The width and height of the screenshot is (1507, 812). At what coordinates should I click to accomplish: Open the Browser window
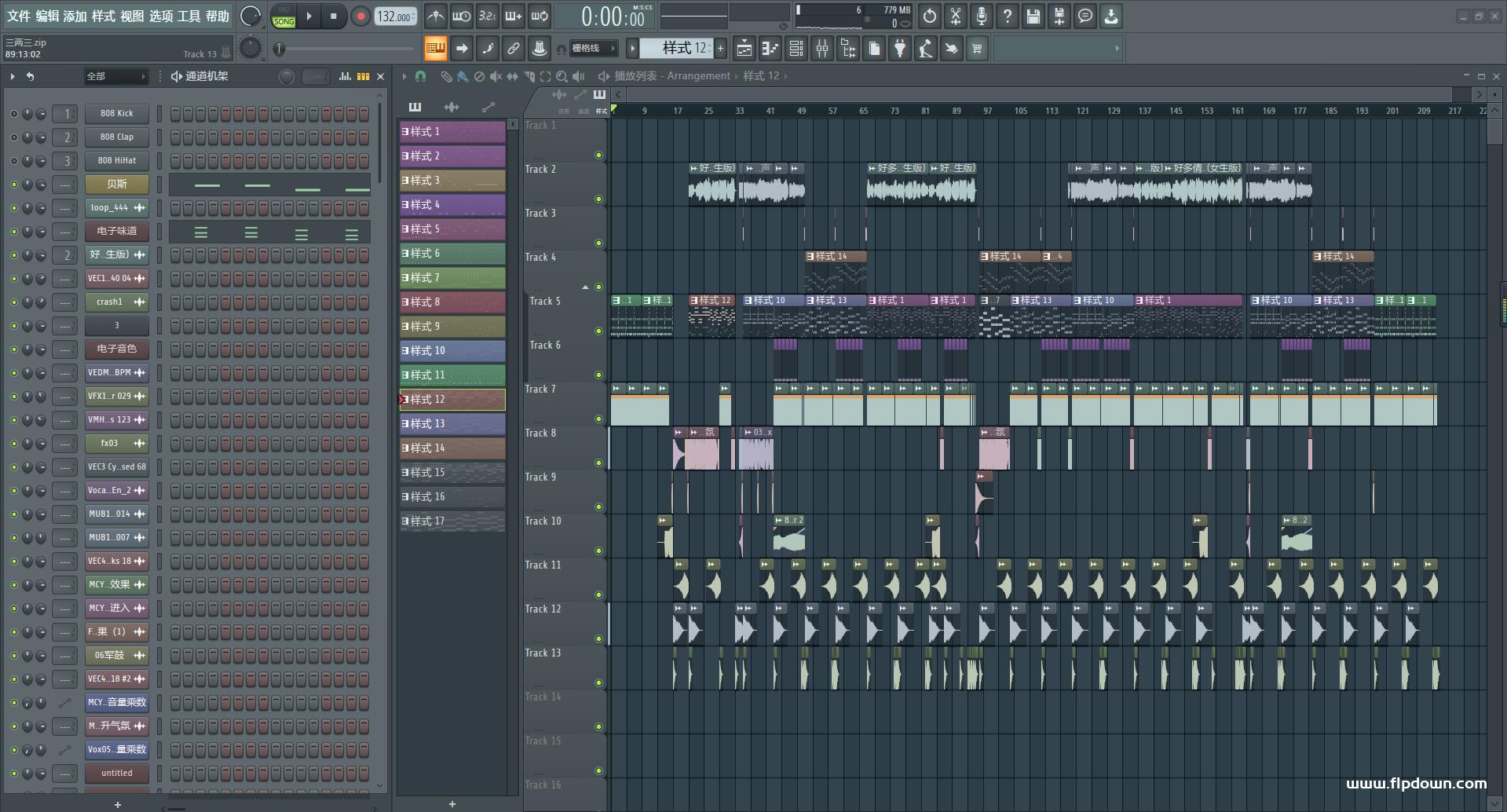pos(847,49)
